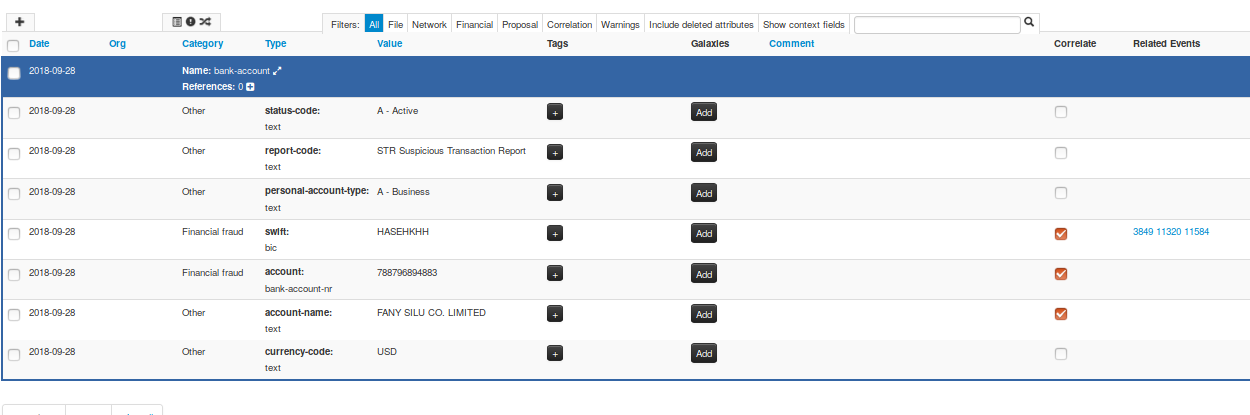Image resolution: width=1250 pixels, height=415 pixels.
Task: Click the search magnifier icon
Action: point(1028,22)
